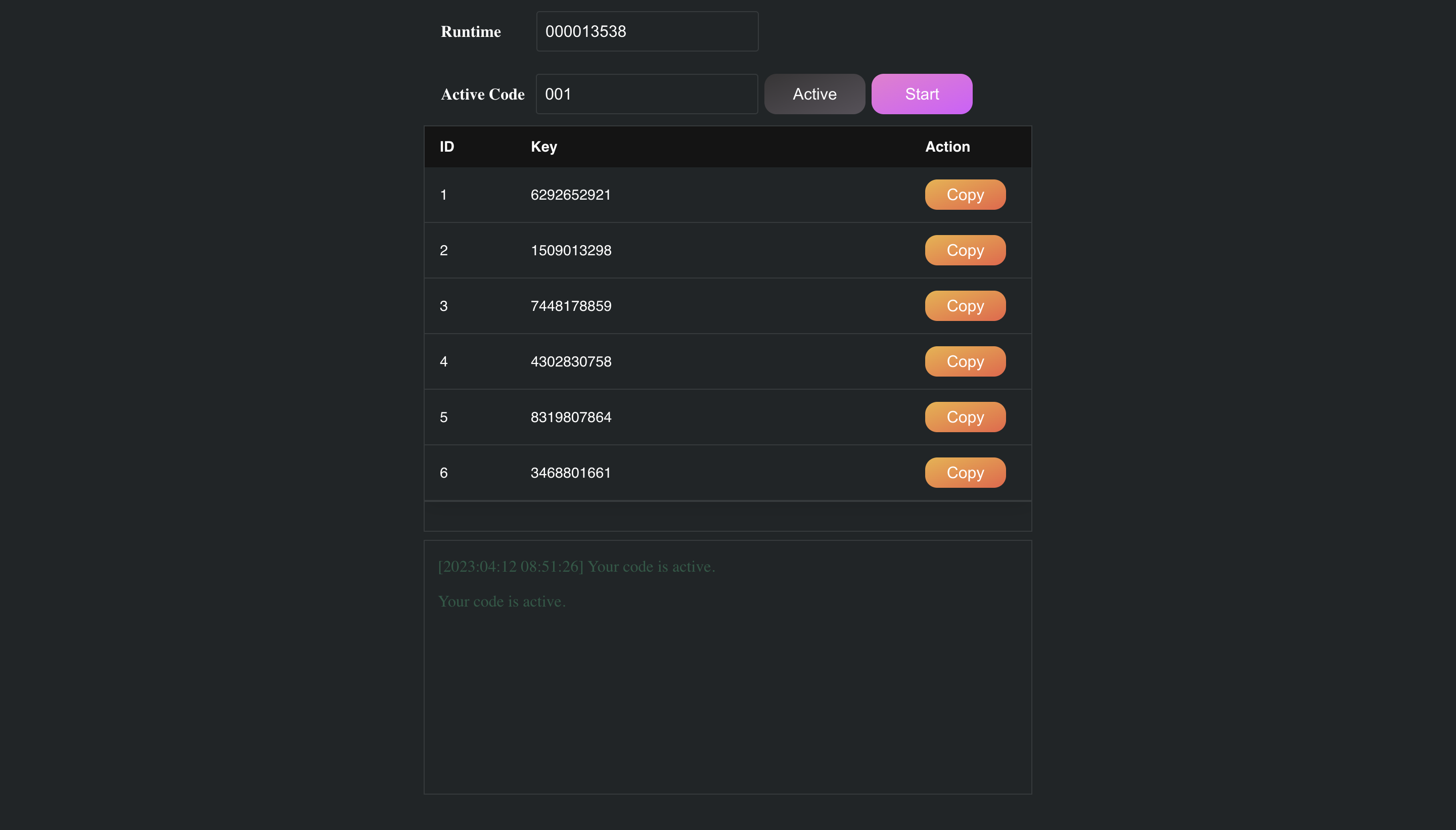Select key value 6292652921
The image size is (1456, 830).
pyautogui.click(x=571, y=195)
